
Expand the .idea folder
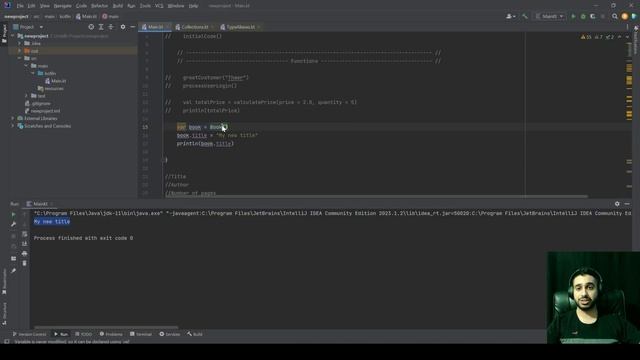[20, 43]
